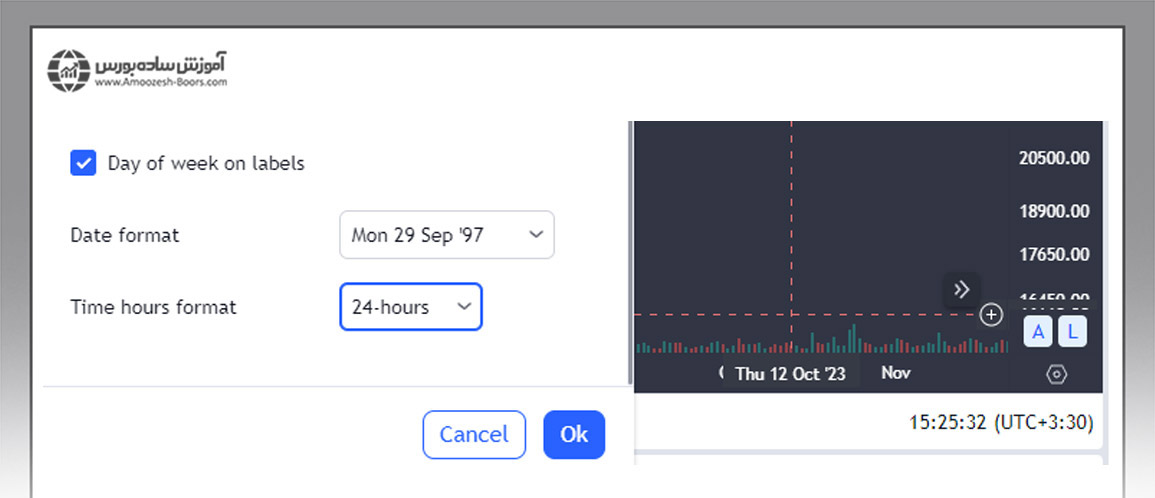Toggle the L log scale button
The height and width of the screenshot is (498, 1155).
(x=1073, y=332)
